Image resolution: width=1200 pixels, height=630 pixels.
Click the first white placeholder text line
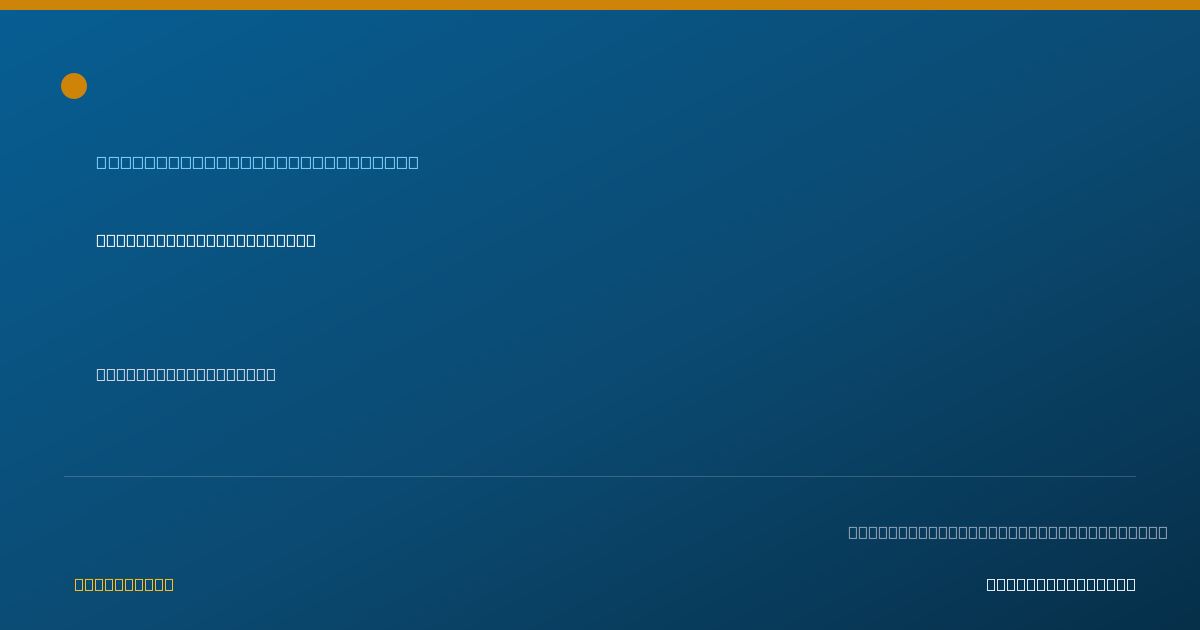pyautogui.click(x=206, y=240)
